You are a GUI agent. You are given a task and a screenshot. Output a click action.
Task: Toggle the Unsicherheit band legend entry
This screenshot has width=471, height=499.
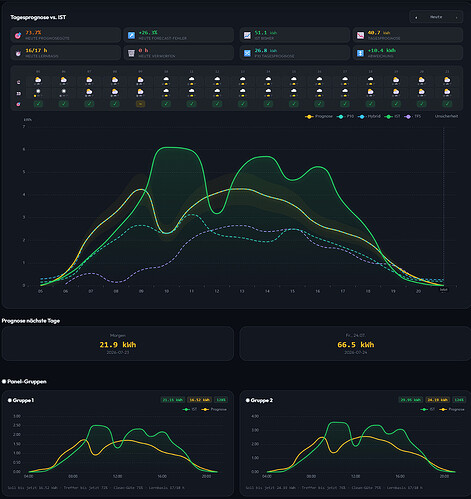pos(446,116)
